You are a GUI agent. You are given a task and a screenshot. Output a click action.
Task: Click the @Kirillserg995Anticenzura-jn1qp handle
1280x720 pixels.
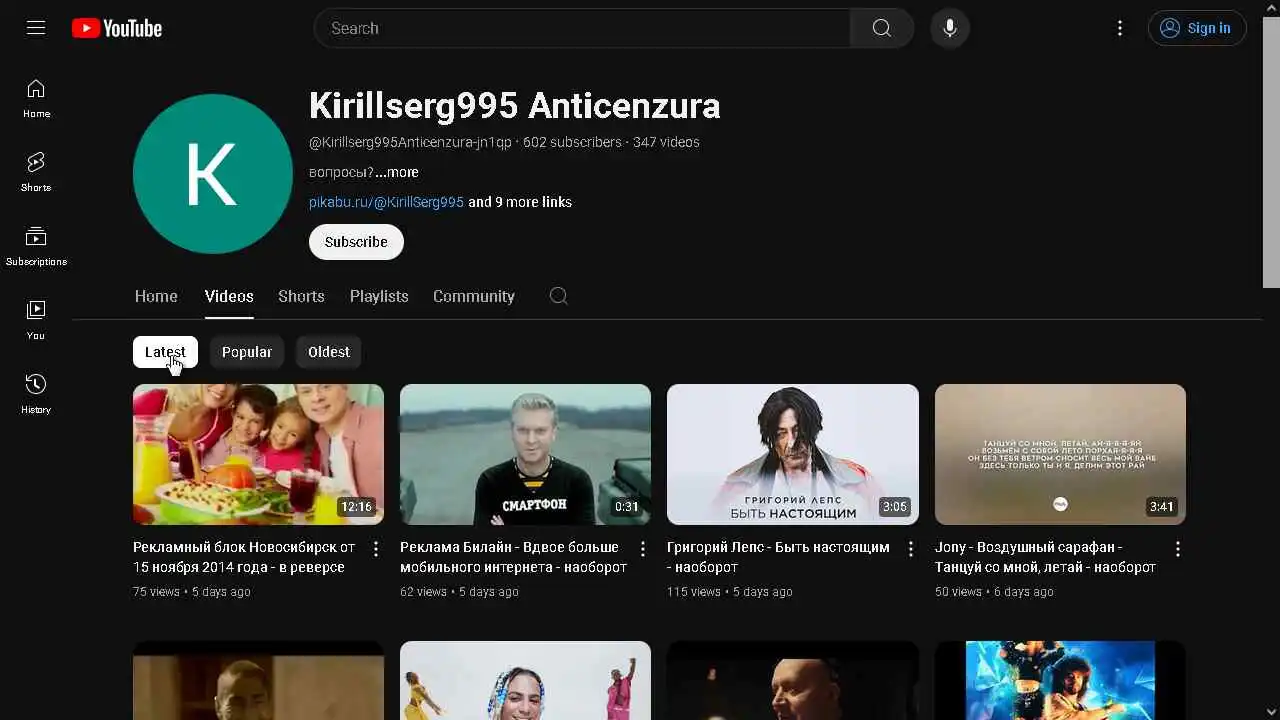(410, 142)
